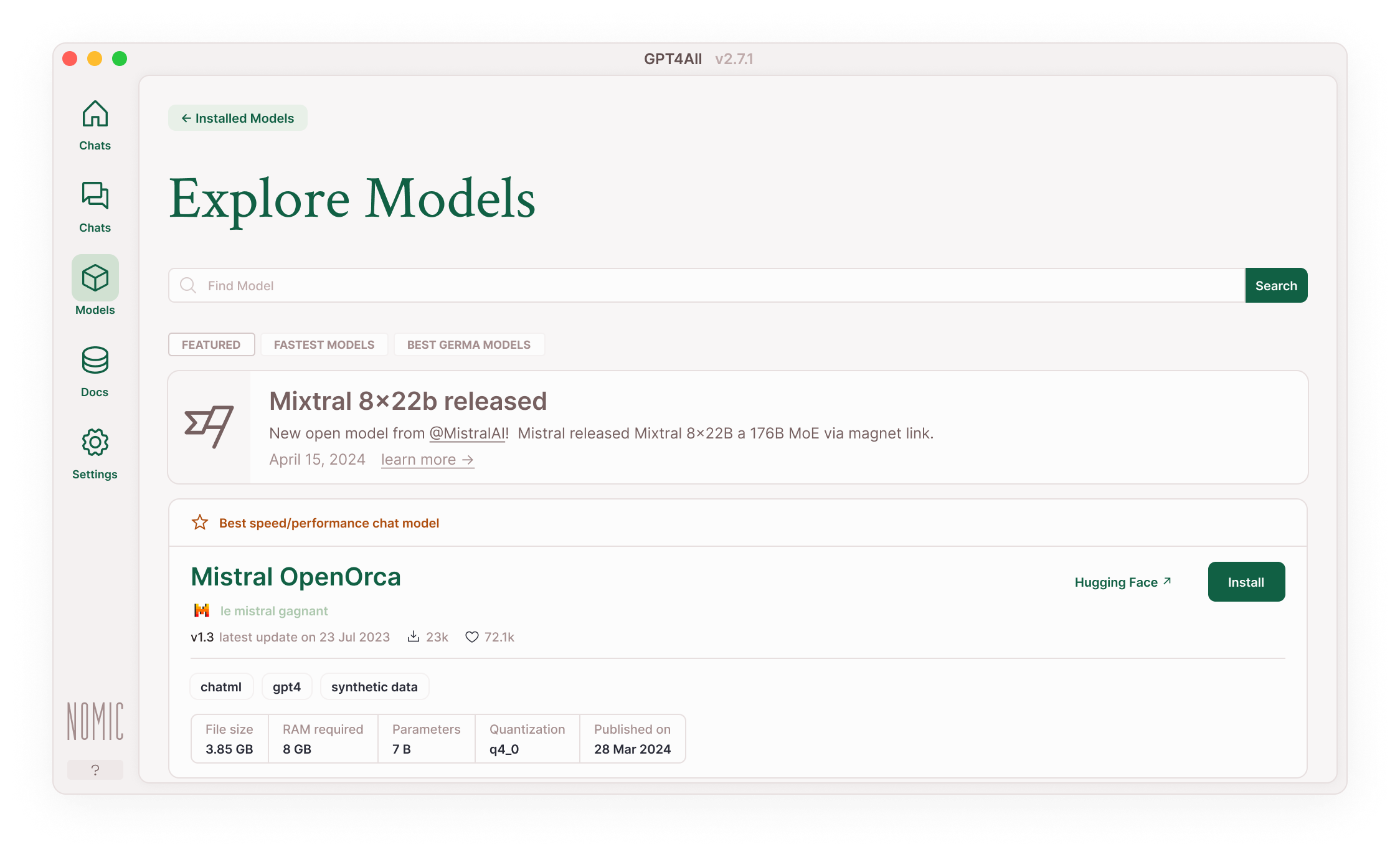The width and height of the screenshot is (1400, 857).
Task: Click the v1.3 version label
Action: pos(202,637)
